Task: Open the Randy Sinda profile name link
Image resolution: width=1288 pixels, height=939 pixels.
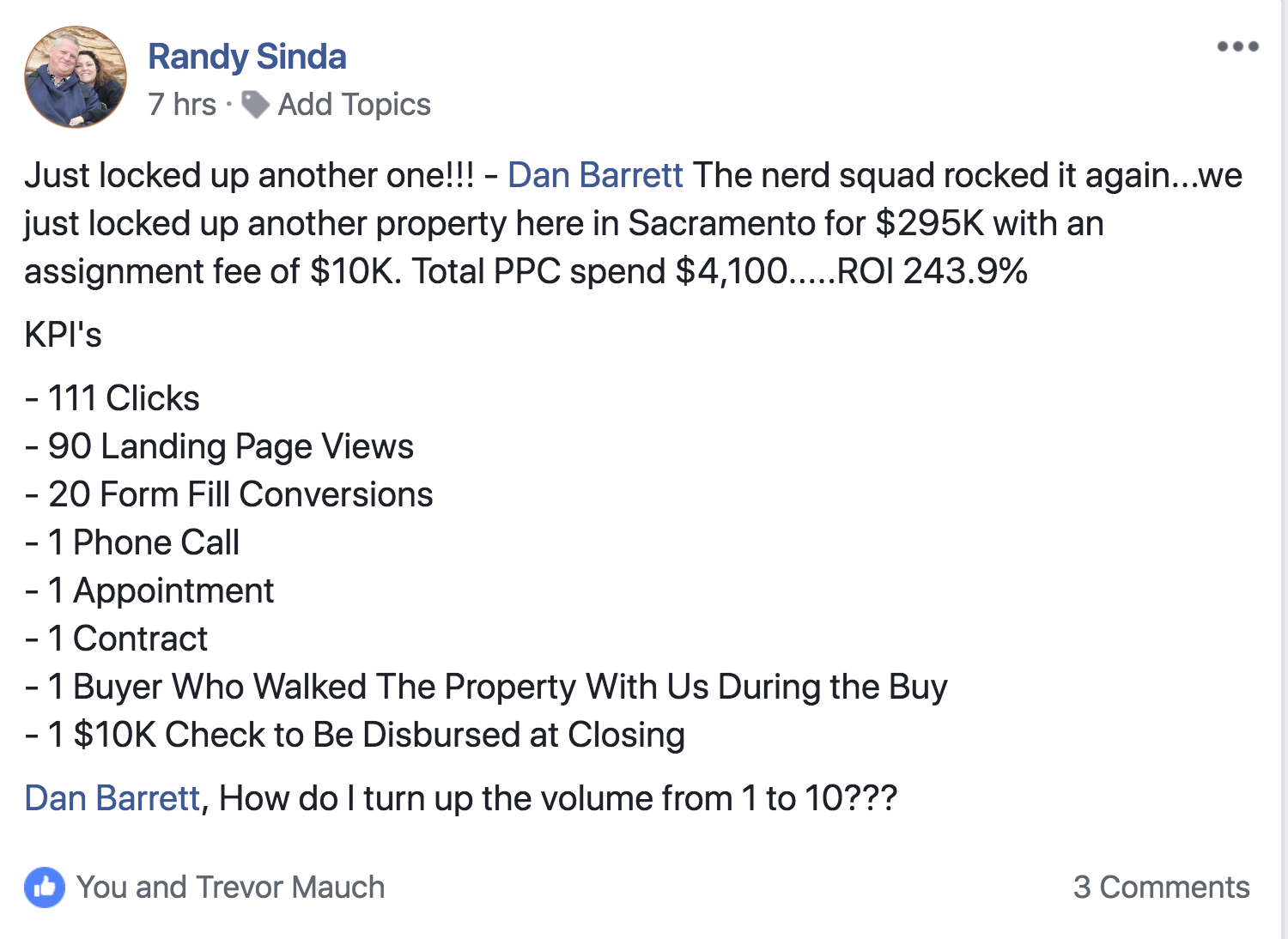Action: click(247, 57)
